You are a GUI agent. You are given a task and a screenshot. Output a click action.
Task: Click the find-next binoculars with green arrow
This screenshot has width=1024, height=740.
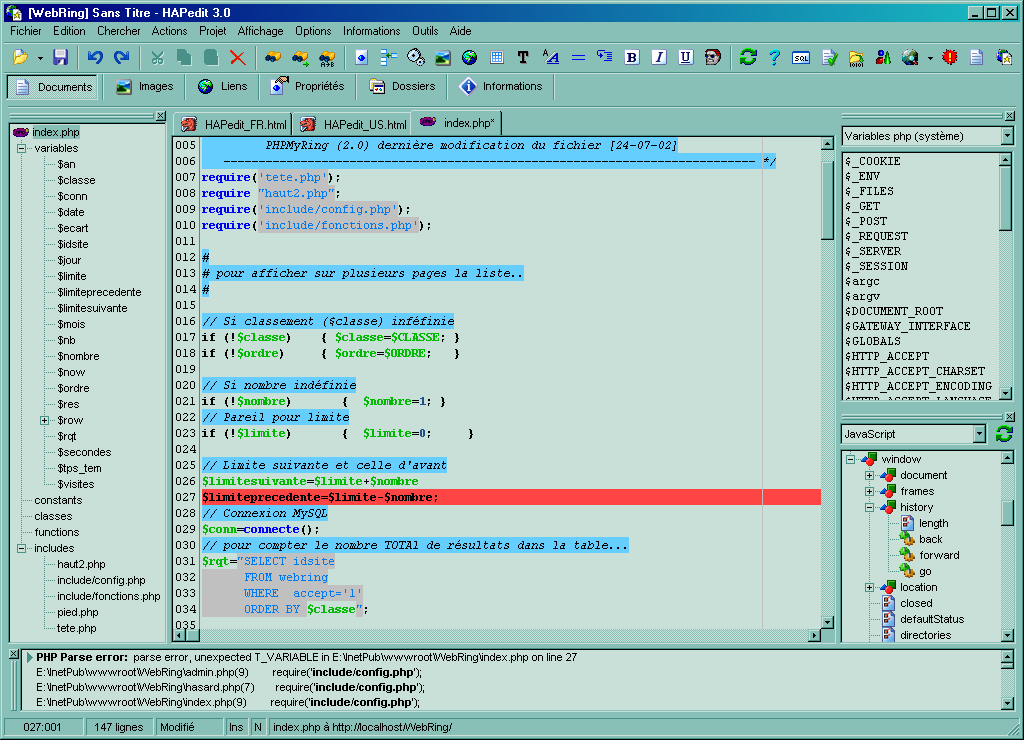(300, 57)
